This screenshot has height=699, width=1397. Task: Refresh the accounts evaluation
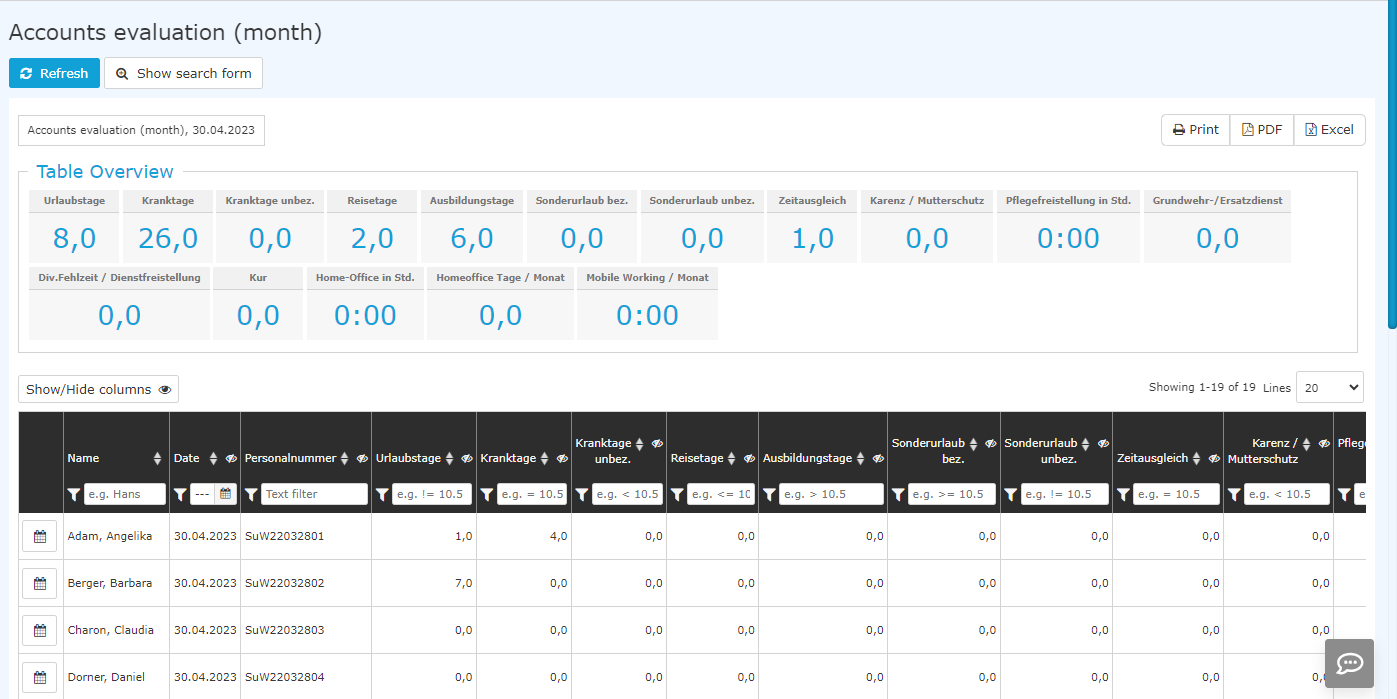tap(54, 73)
